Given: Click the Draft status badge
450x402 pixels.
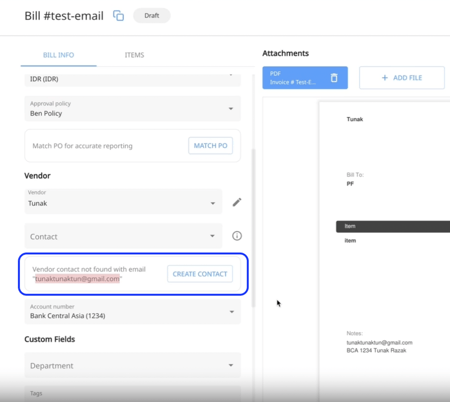Looking at the screenshot, I should (152, 16).
